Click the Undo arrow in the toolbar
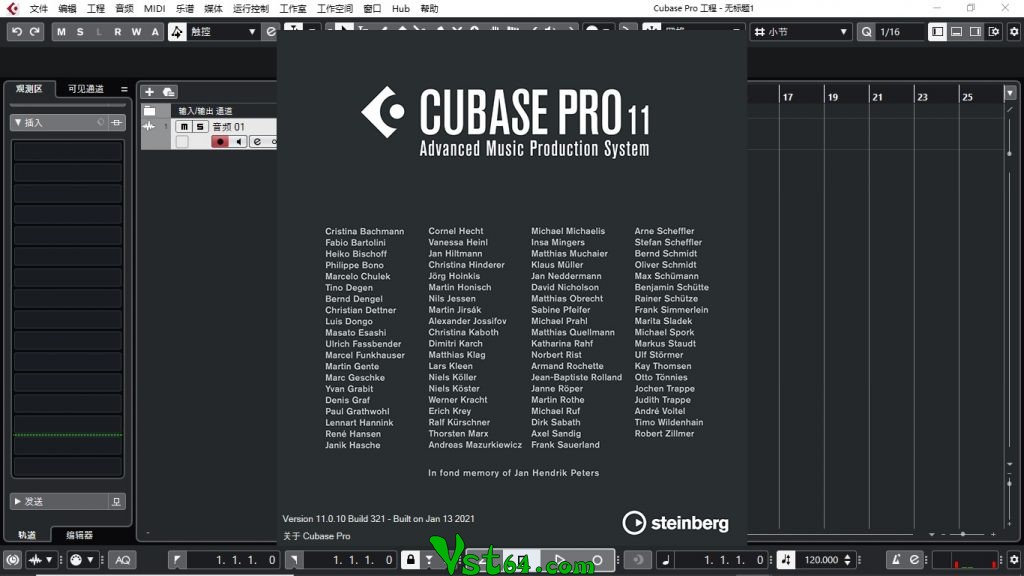Viewport: 1024px width, 576px height. click(x=17, y=31)
